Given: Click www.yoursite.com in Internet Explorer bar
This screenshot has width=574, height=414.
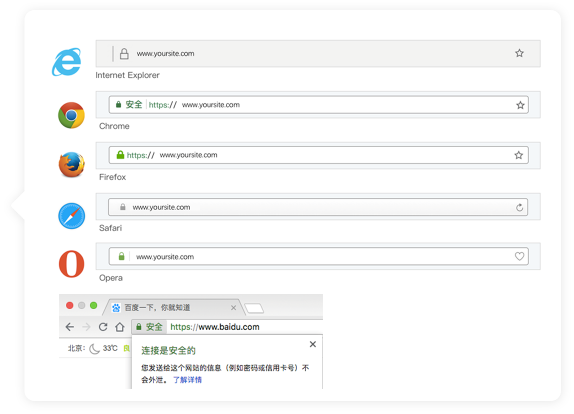Looking at the screenshot, I should pyautogui.click(x=165, y=54).
